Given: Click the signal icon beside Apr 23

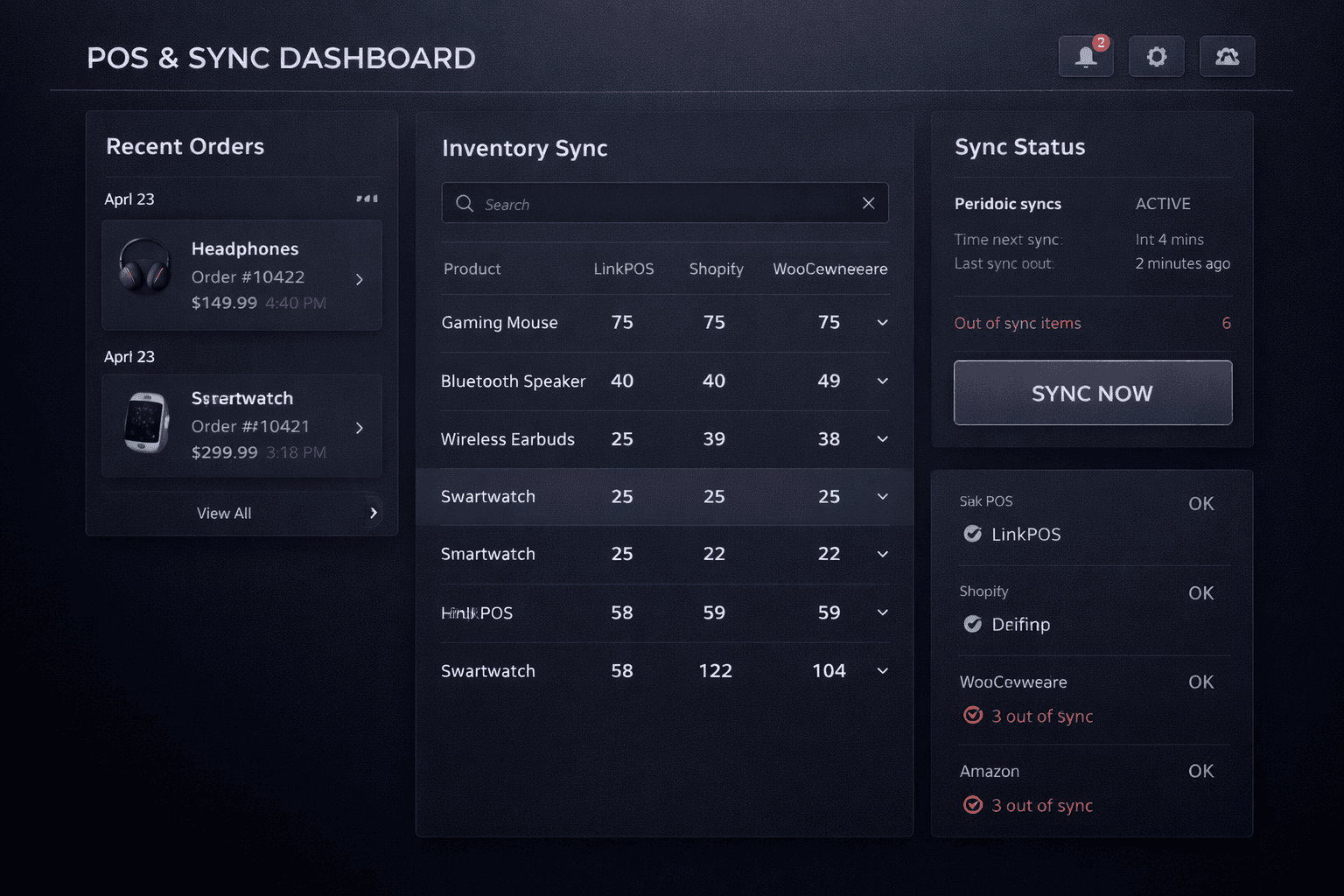Looking at the screenshot, I should pos(367,199).
